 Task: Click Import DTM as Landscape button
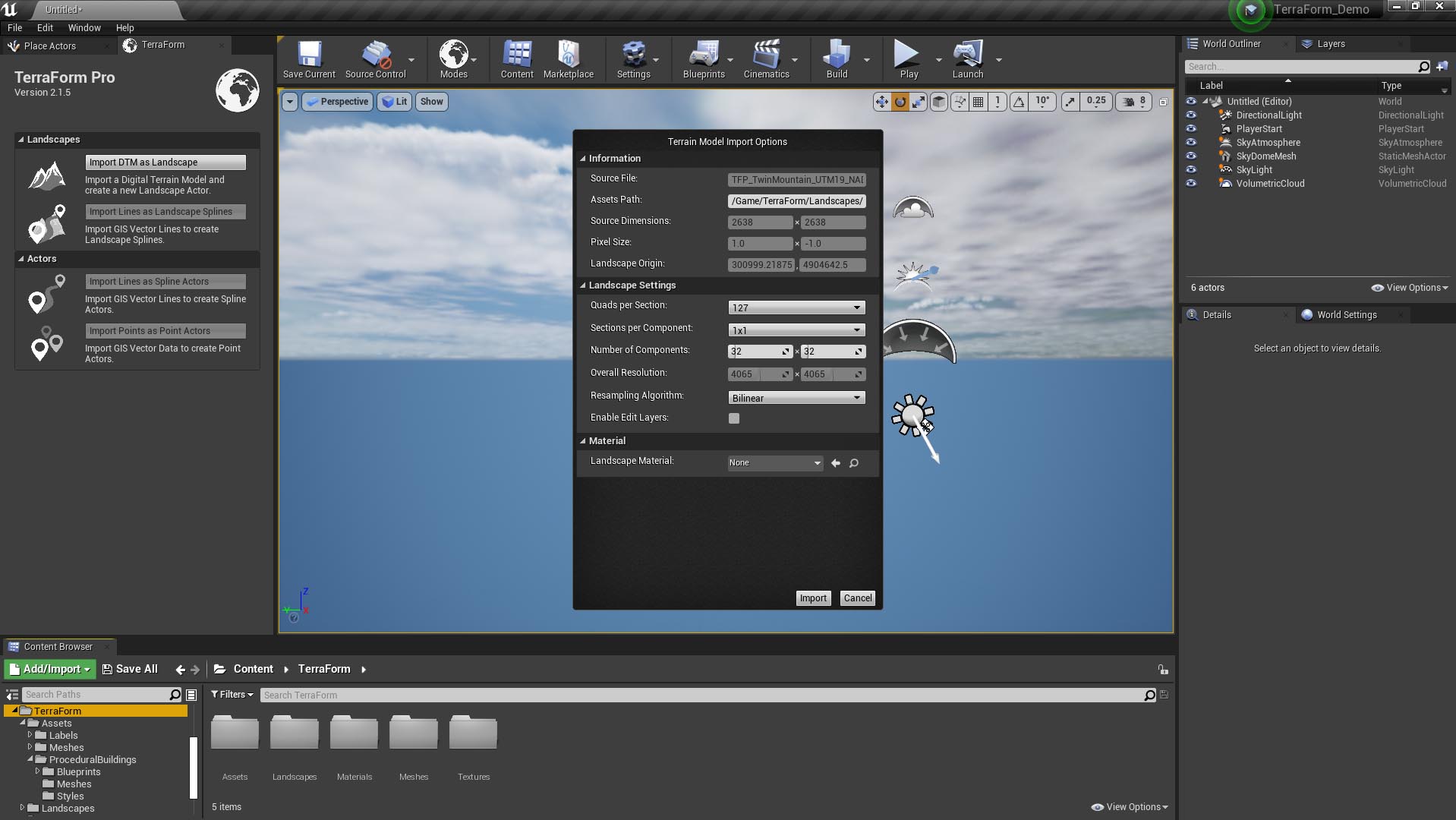(x=165, y=162)
